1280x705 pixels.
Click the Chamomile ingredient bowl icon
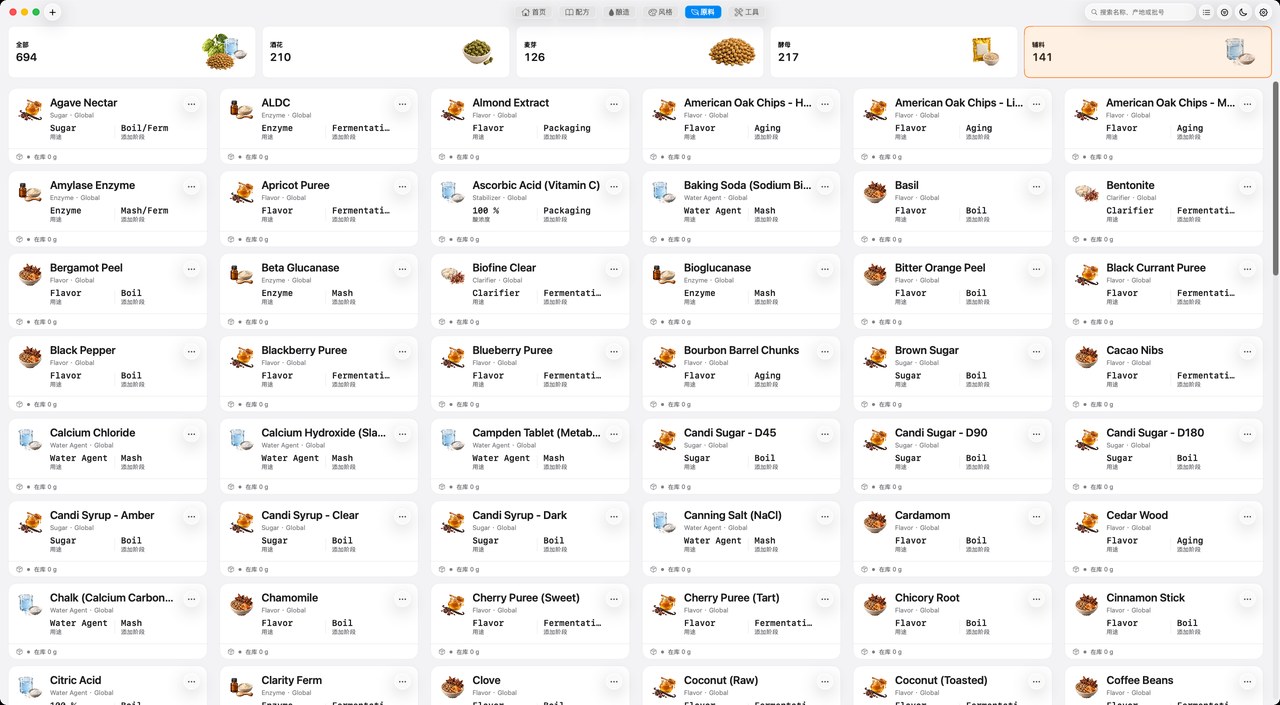point(241,603)
